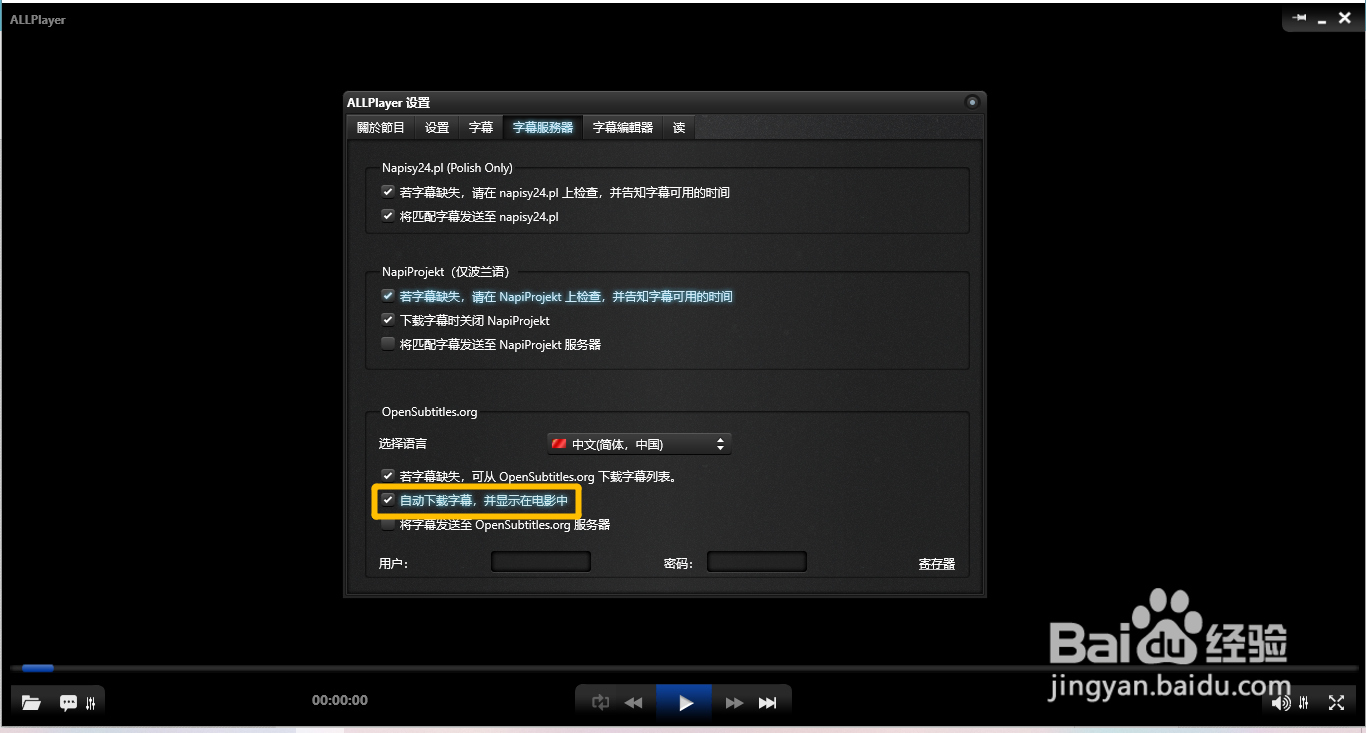The image size is (1366, 733).
Task: Select the 字幕服务器 tab
Action: (x=543, y=128)
